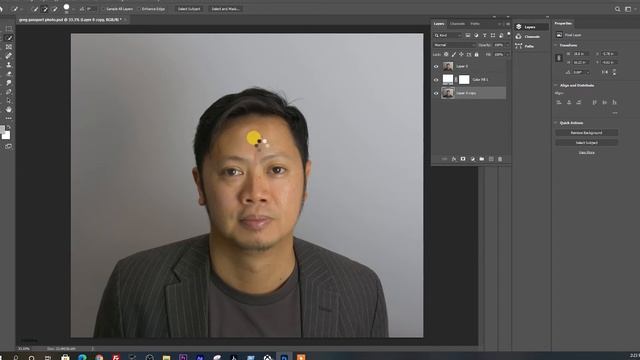Click the Remove Background quick action
This screenshot has width=640, height=360.
click(587, 133)
